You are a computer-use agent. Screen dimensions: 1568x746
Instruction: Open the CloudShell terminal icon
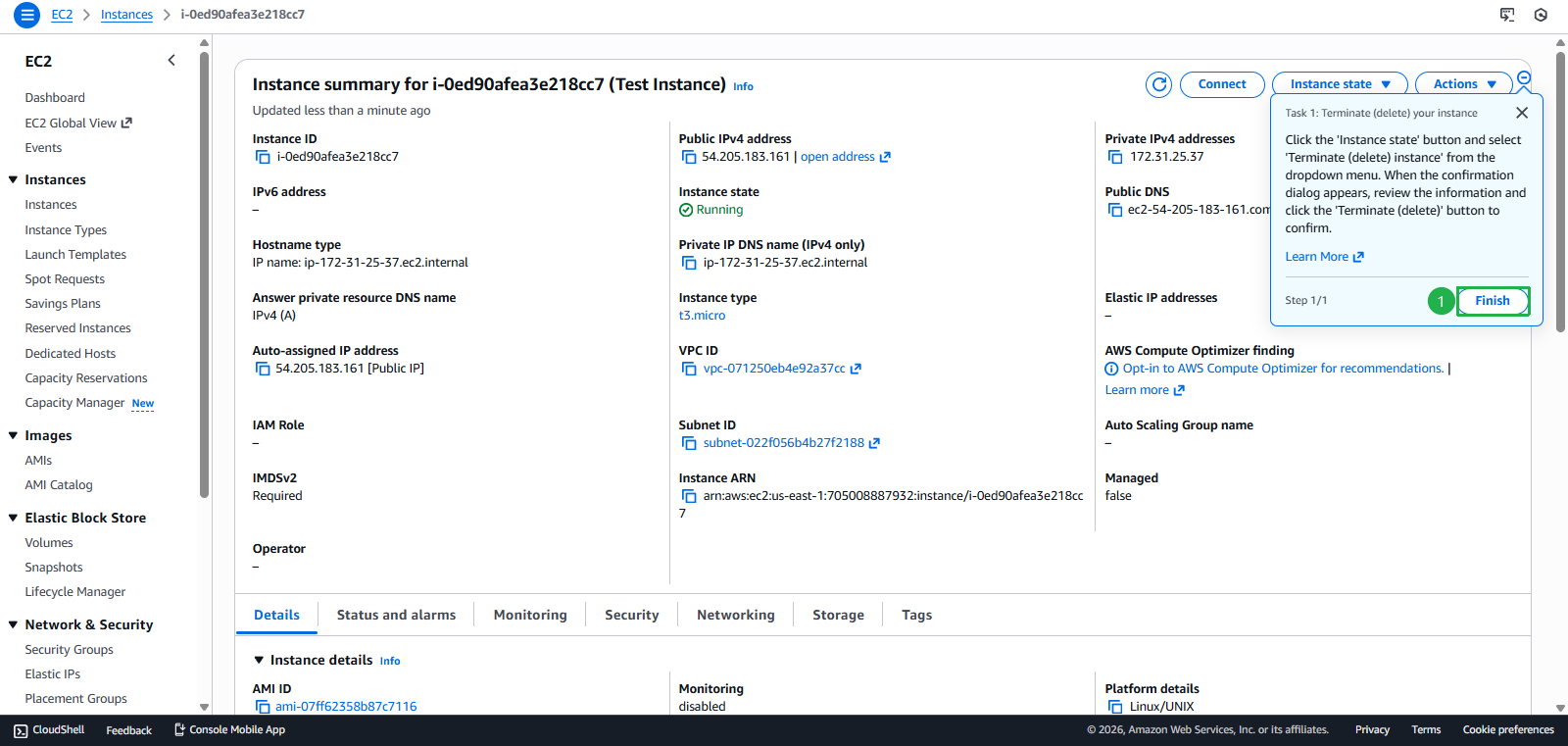pyautogui.click(x=21, y=730)
